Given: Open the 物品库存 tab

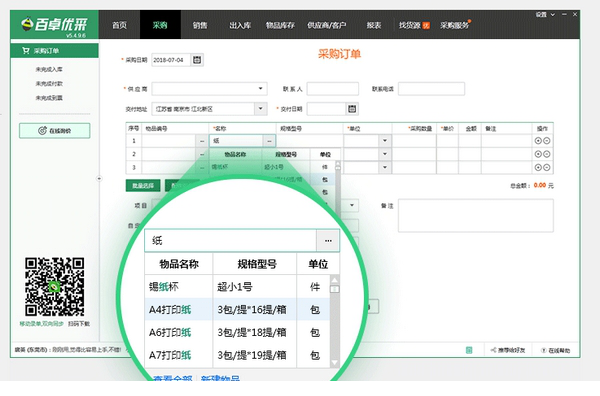Looking at the screenshot, I should pos(280,25).
